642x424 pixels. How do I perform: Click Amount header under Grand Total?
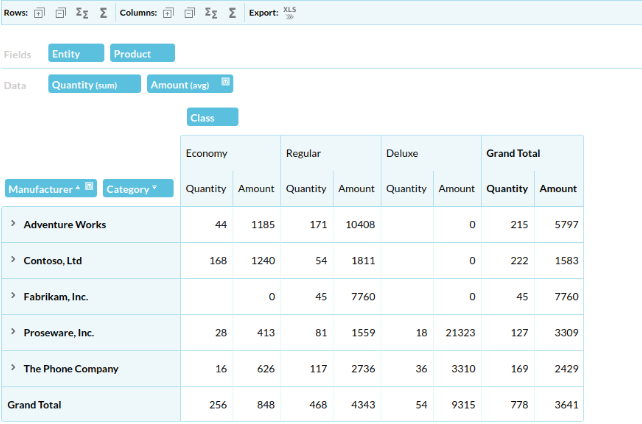pos(558,189)
